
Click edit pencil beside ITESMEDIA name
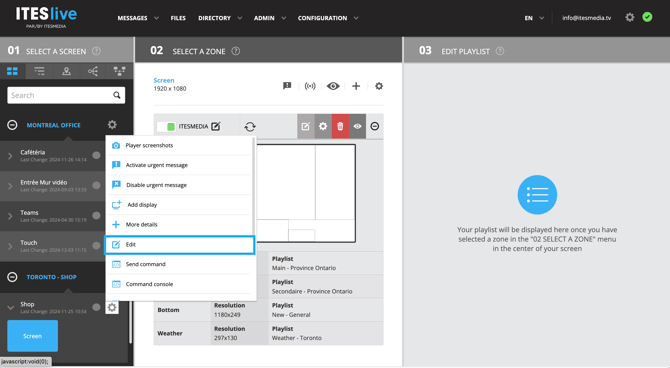[216, 126]
